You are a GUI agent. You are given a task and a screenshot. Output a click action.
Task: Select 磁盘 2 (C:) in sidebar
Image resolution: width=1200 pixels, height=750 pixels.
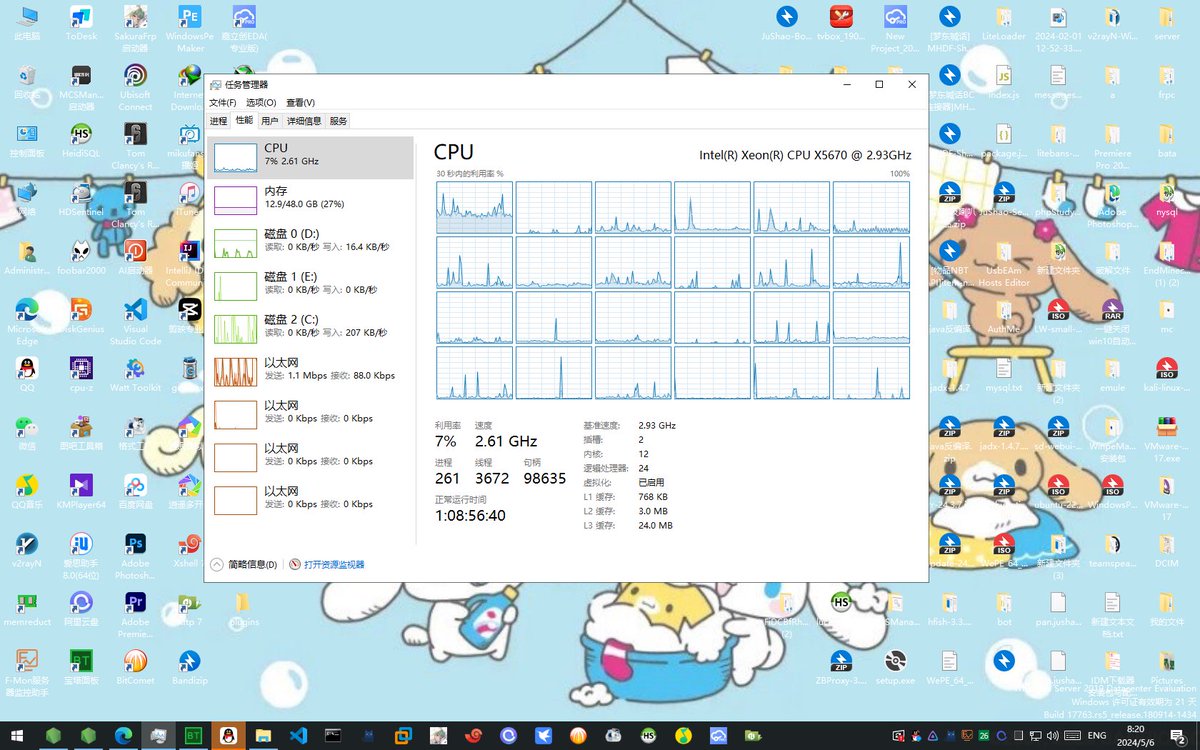point(310,329)
